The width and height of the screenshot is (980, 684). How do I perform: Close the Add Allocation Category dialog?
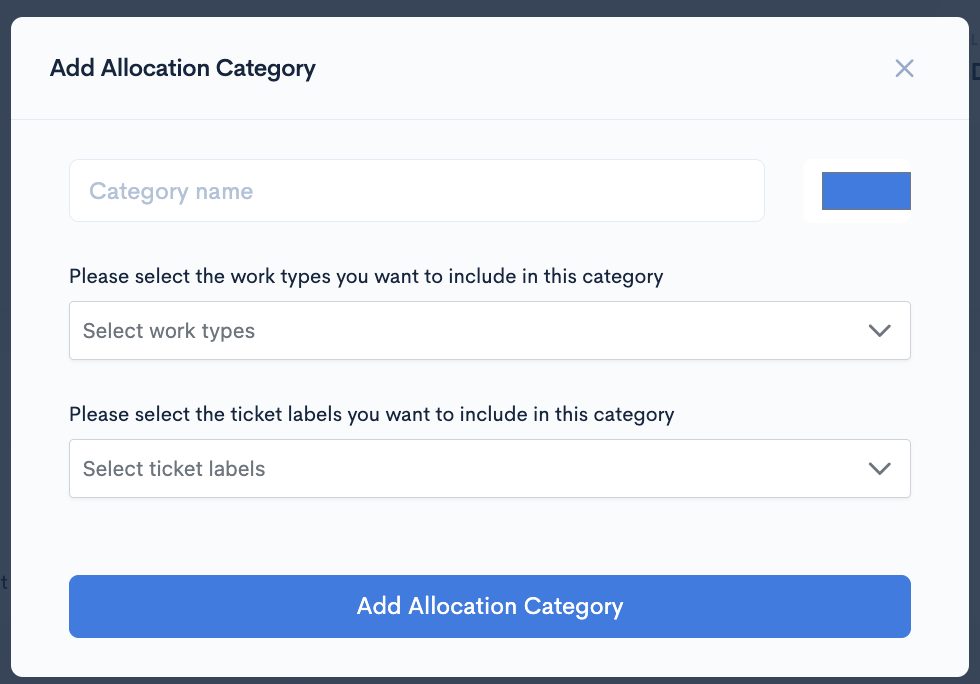904,68
